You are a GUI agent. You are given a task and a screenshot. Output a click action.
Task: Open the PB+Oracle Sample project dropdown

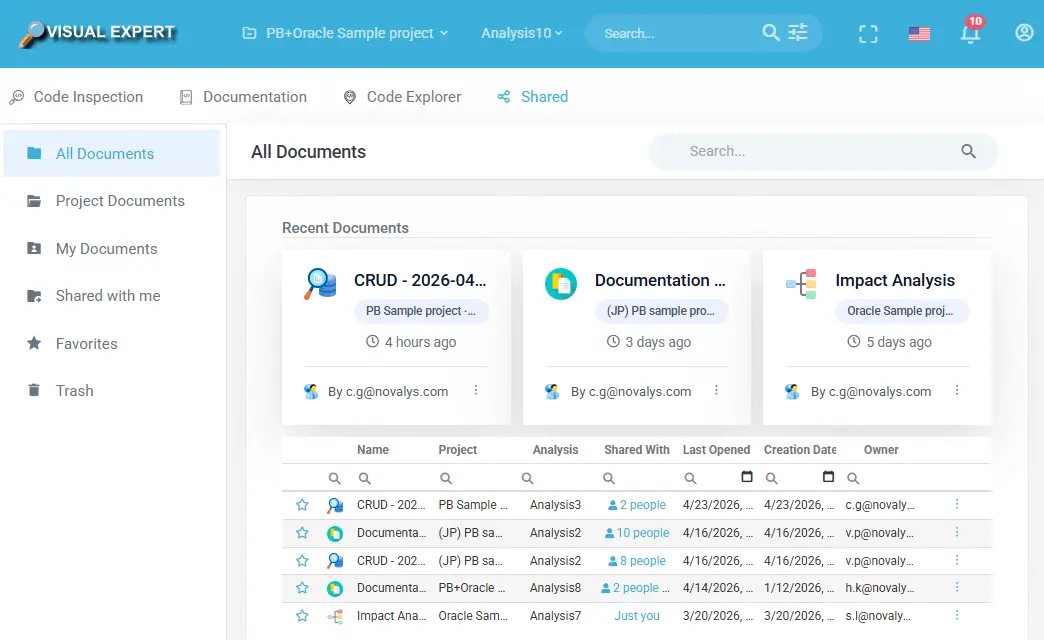tap(345, 33)
